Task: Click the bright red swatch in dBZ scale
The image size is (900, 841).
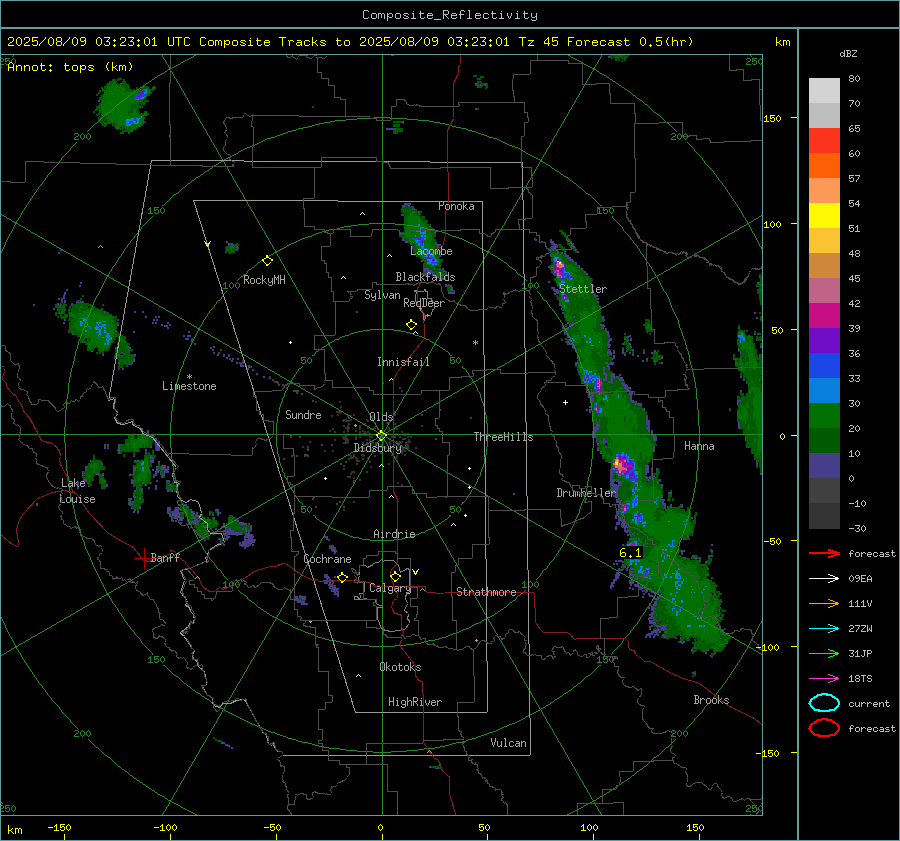Action: tap(824, 141)
